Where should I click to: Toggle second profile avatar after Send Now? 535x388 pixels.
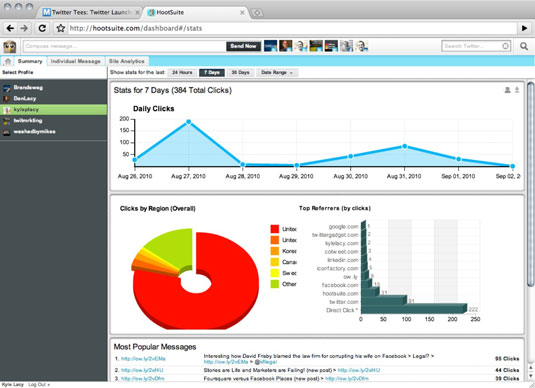[286, 46]
